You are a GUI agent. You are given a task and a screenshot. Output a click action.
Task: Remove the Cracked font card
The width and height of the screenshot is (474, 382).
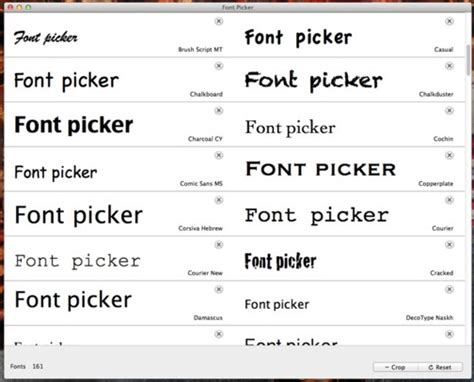[x=449, y=245]
